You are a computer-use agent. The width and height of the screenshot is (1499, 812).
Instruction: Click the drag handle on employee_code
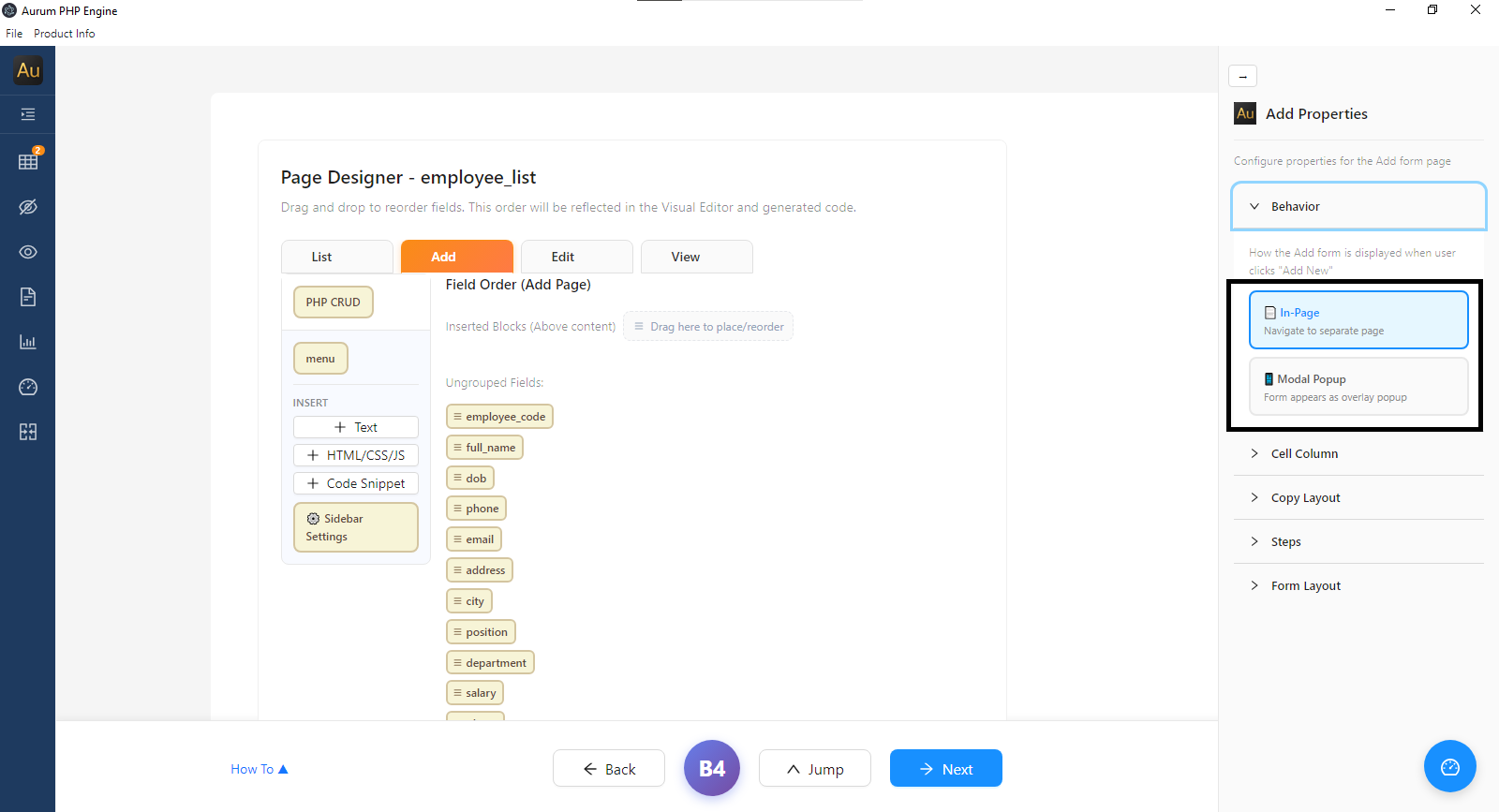tap(457, 416)
